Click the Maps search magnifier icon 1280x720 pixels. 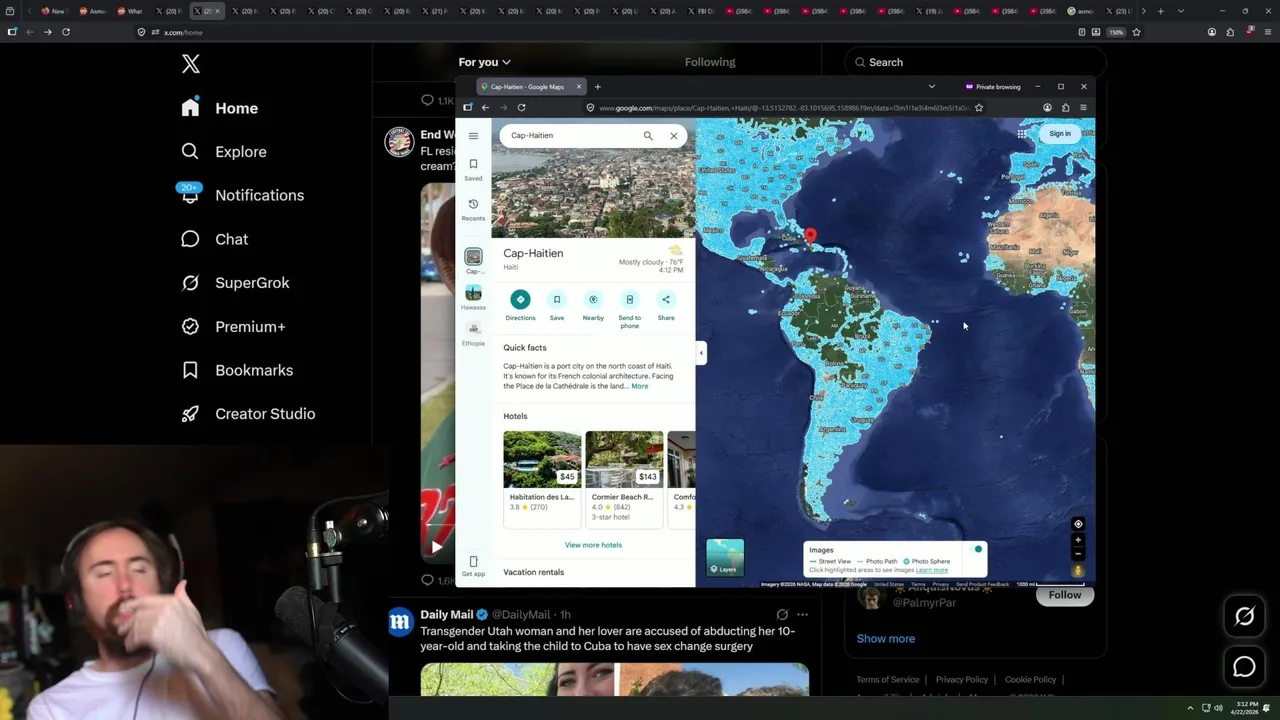point(648,136)
